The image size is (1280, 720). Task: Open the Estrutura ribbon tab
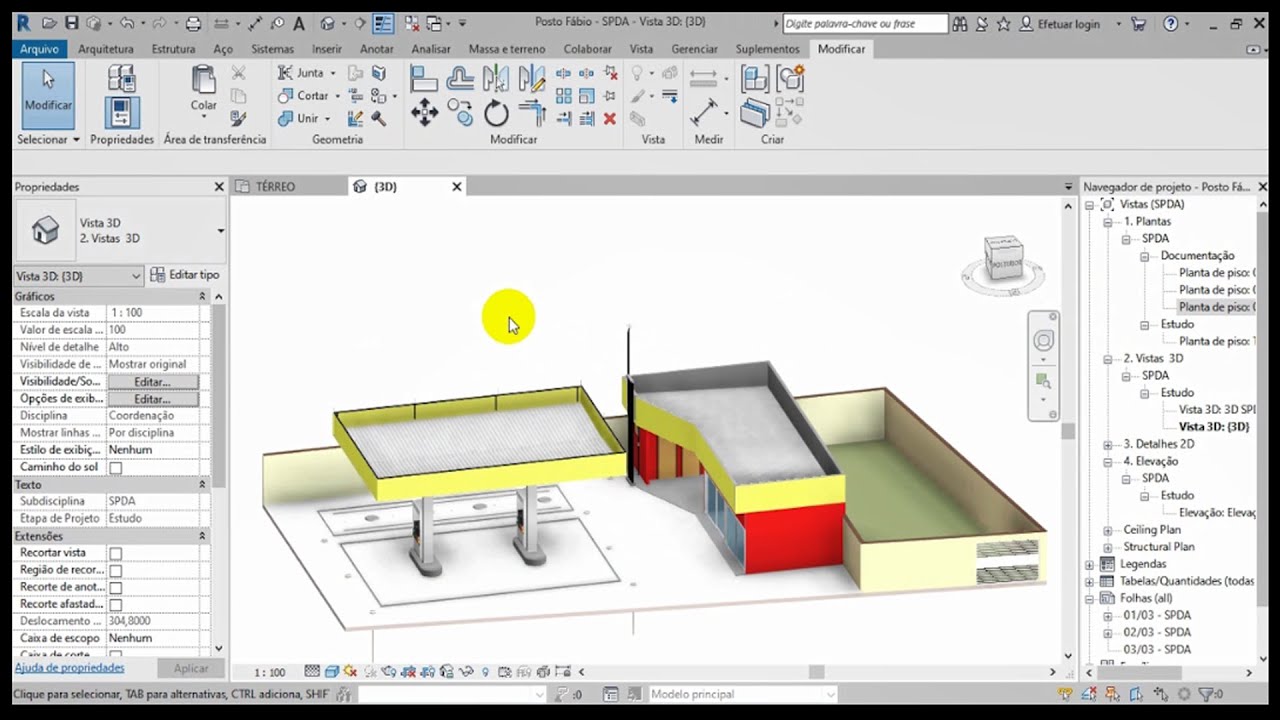pyautogui.click(x=174, y=49)
